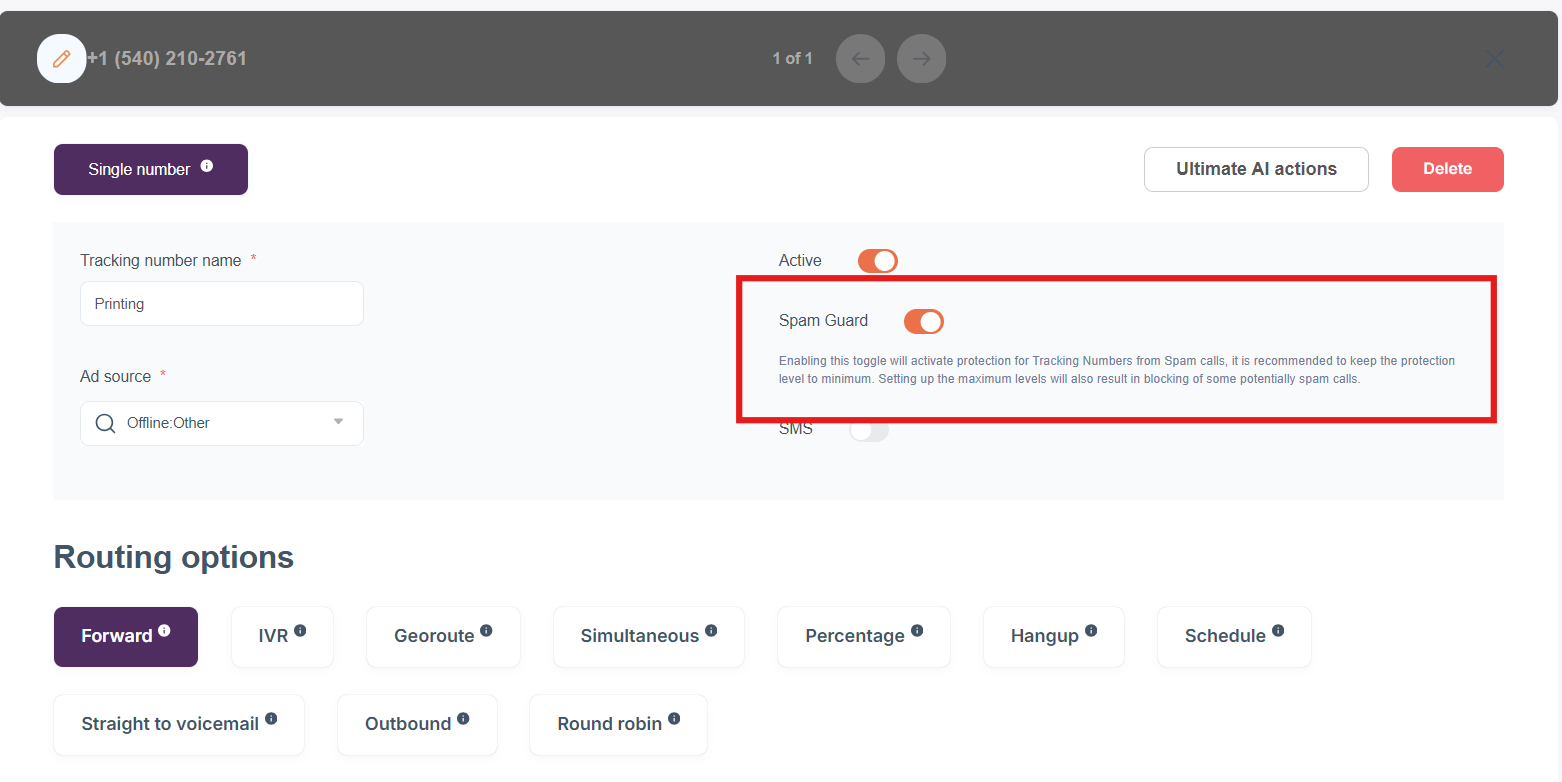Click the info icon beside Round robin
The image size is (1562, 782).
click(x=674, y=719)
